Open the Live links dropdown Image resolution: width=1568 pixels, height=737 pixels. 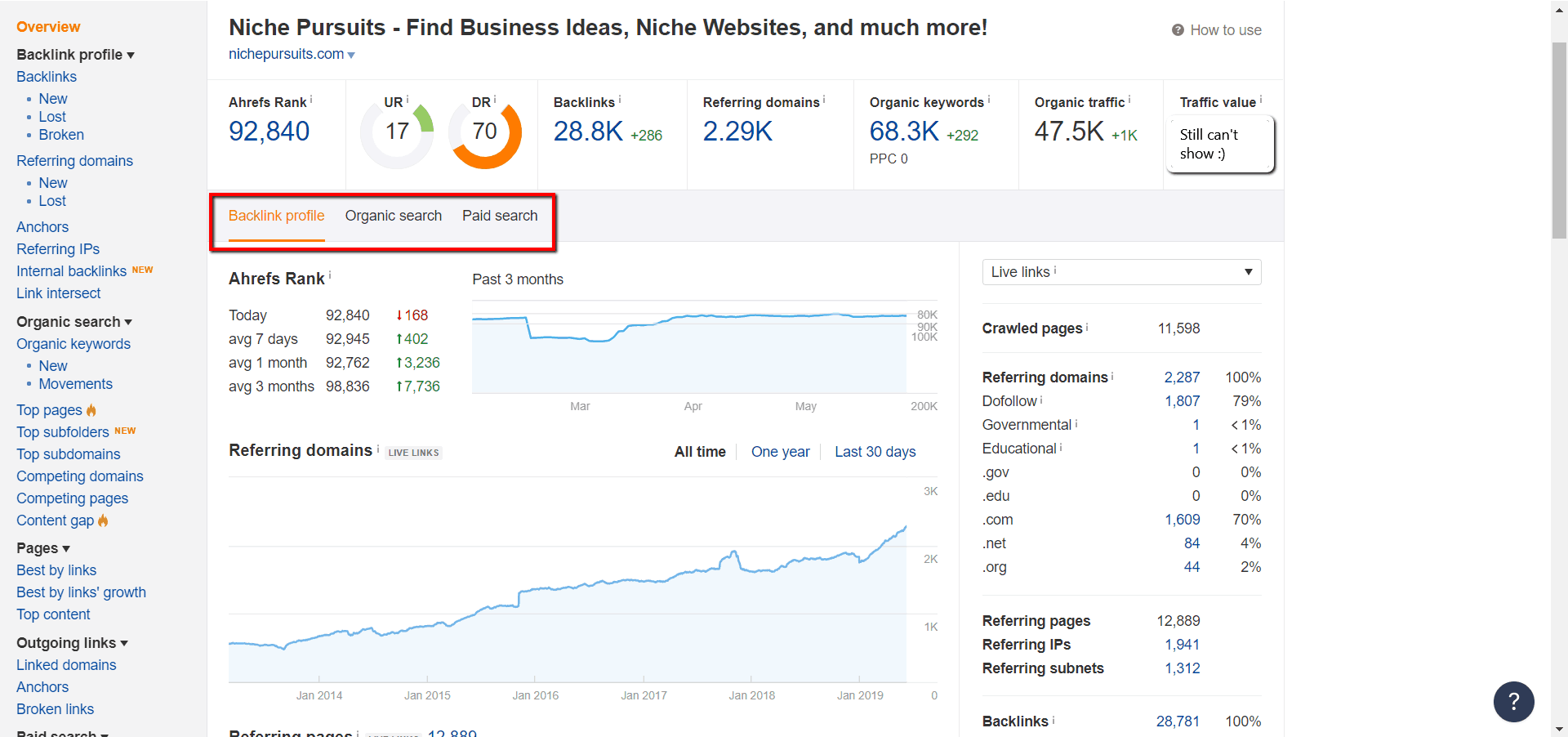[x=1121, y=272]
